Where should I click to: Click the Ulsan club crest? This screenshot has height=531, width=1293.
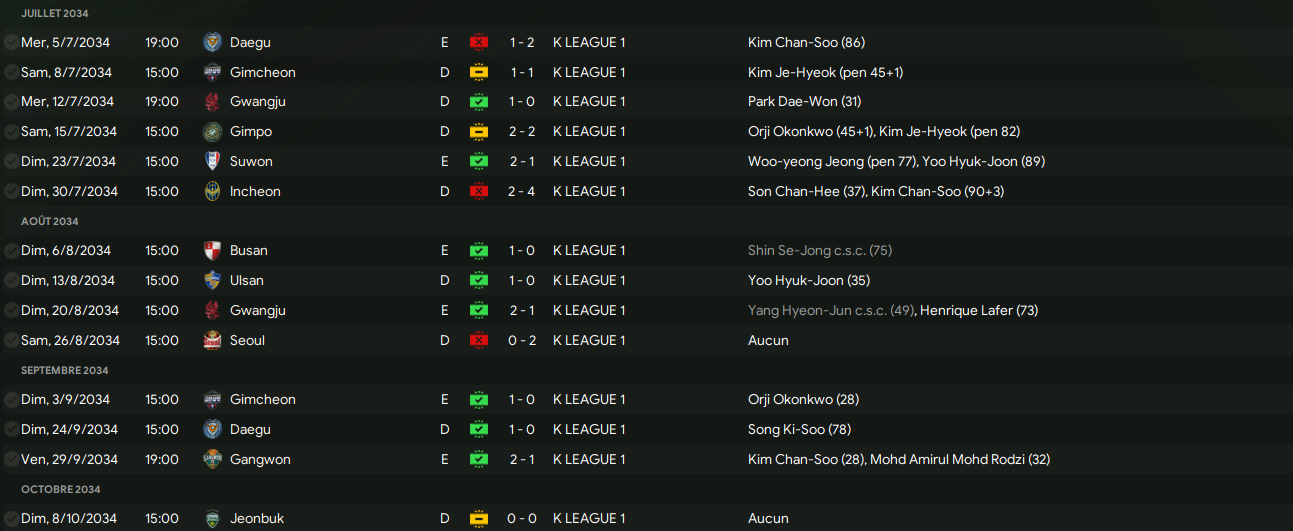[211, 280]
